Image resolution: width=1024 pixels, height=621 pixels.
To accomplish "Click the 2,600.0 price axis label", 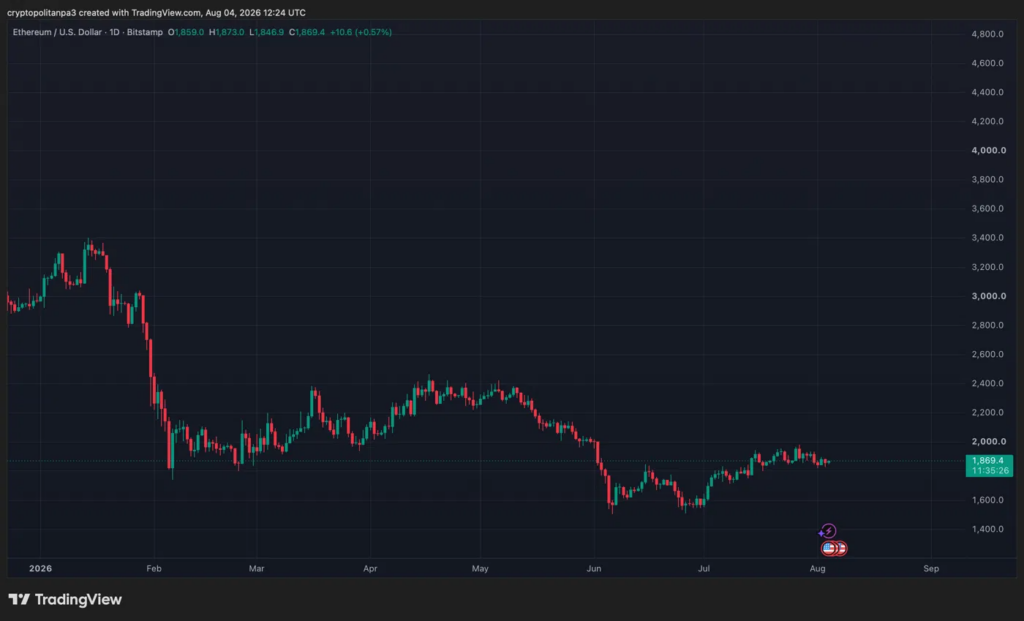I will click(987, 355).
